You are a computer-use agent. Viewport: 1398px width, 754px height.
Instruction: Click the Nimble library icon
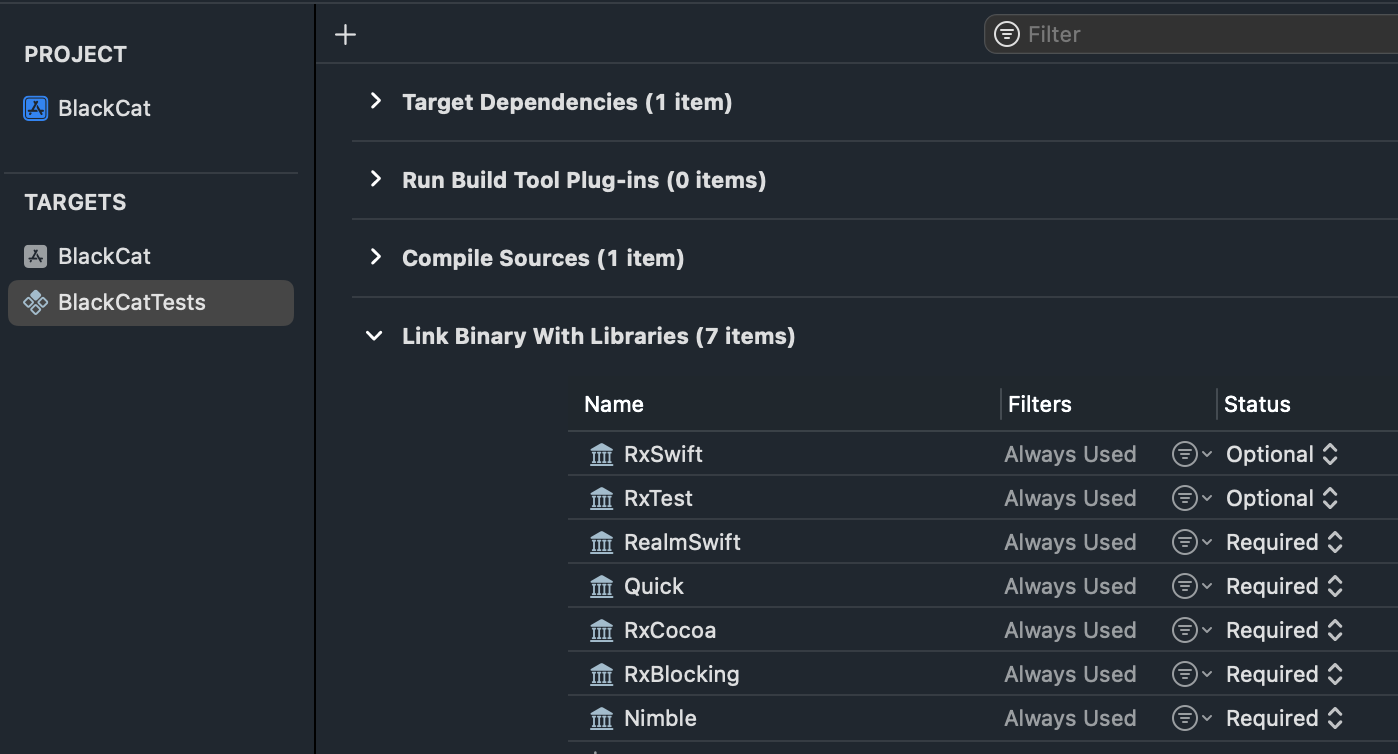pyautogui.click(x=601, y=719)
